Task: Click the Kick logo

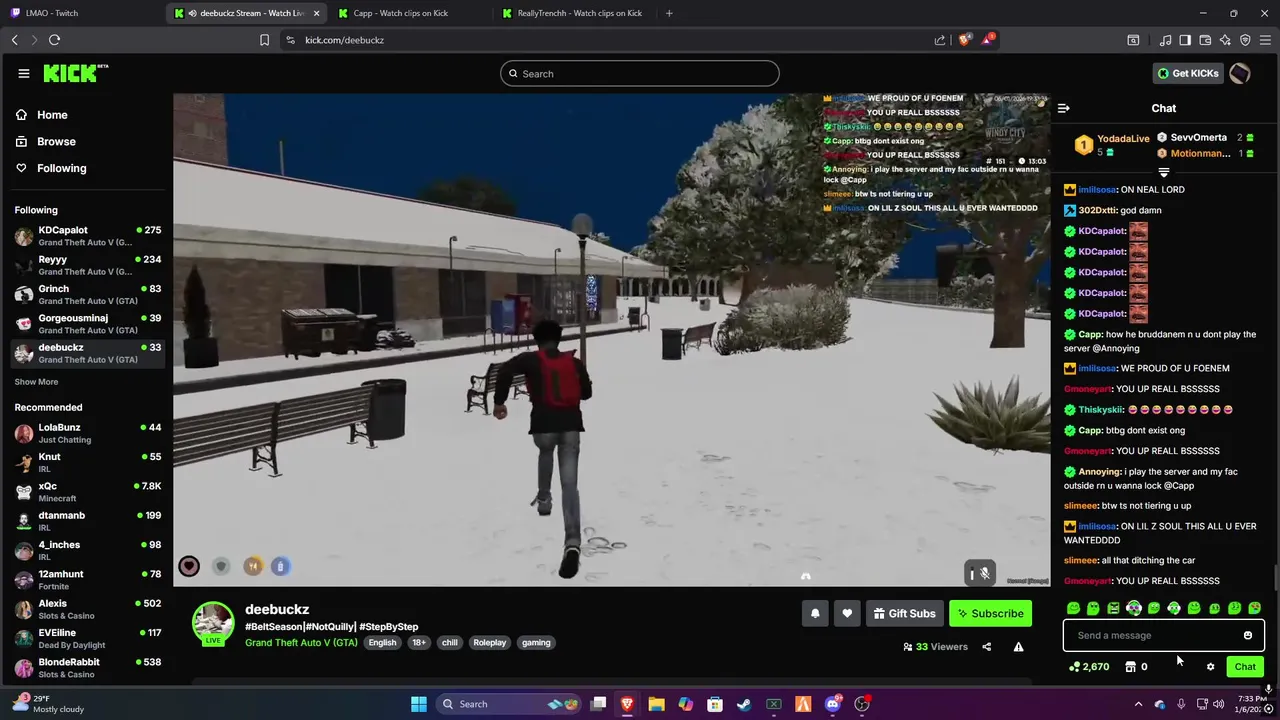Action: [x=75, y=73]
